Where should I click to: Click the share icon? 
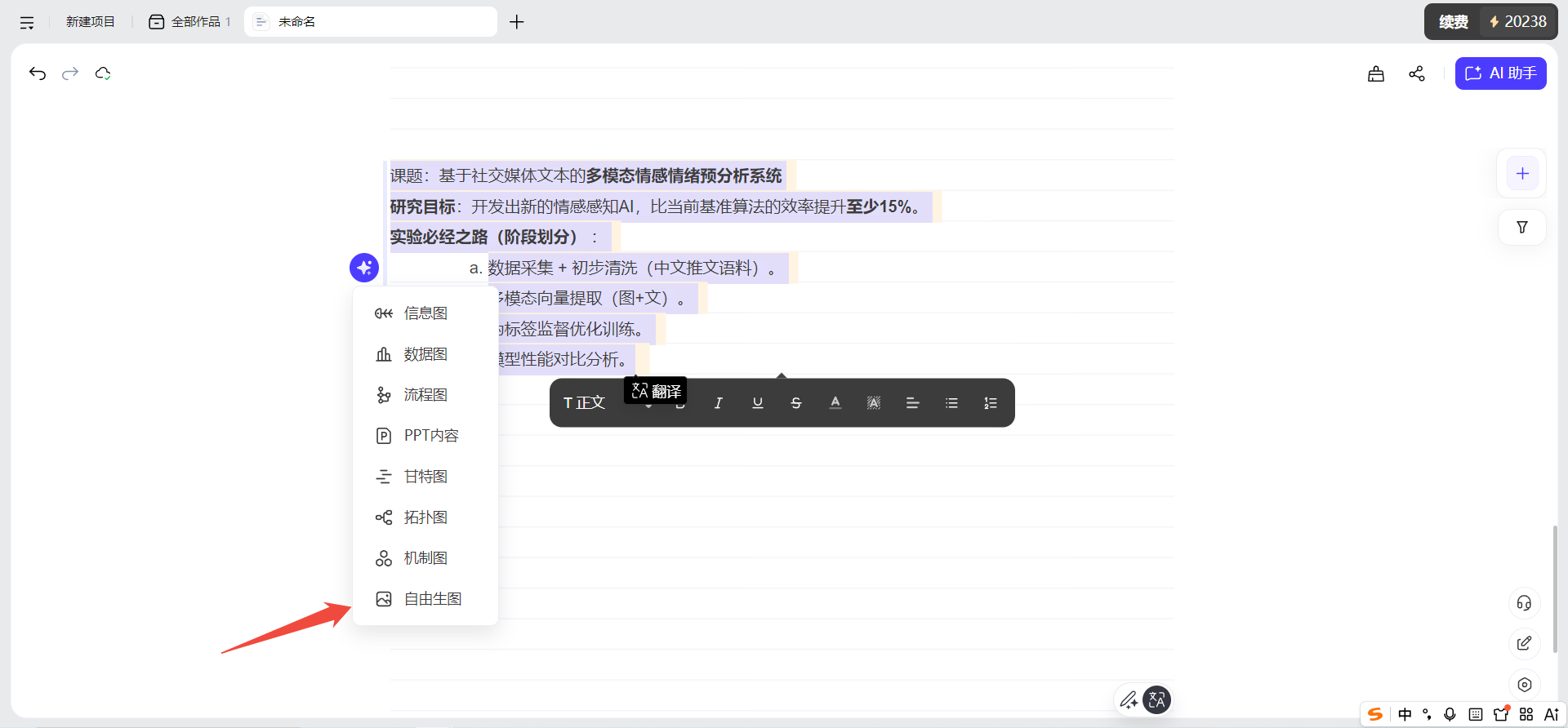point(1417,74)
